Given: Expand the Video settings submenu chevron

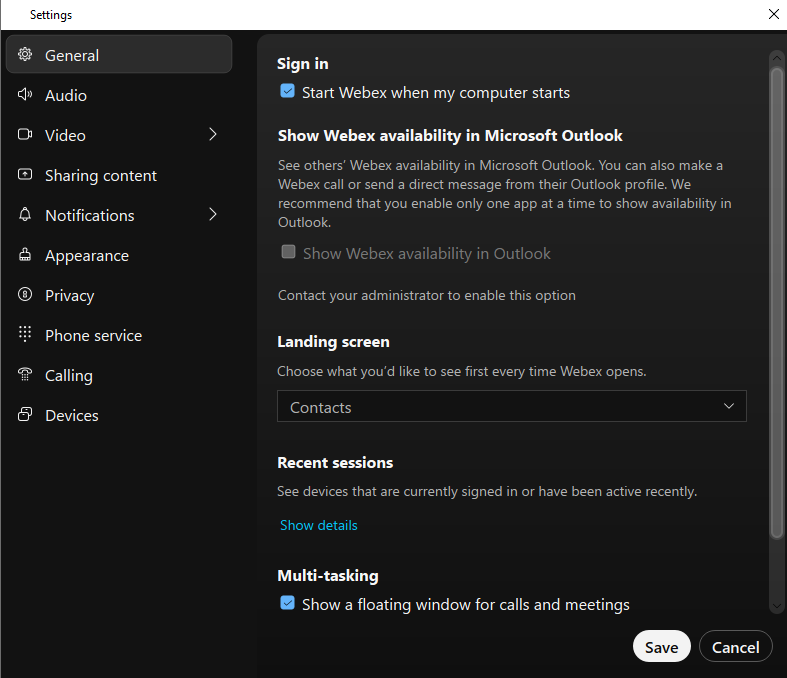Looking at the screenshot, I should click(213, 135).
